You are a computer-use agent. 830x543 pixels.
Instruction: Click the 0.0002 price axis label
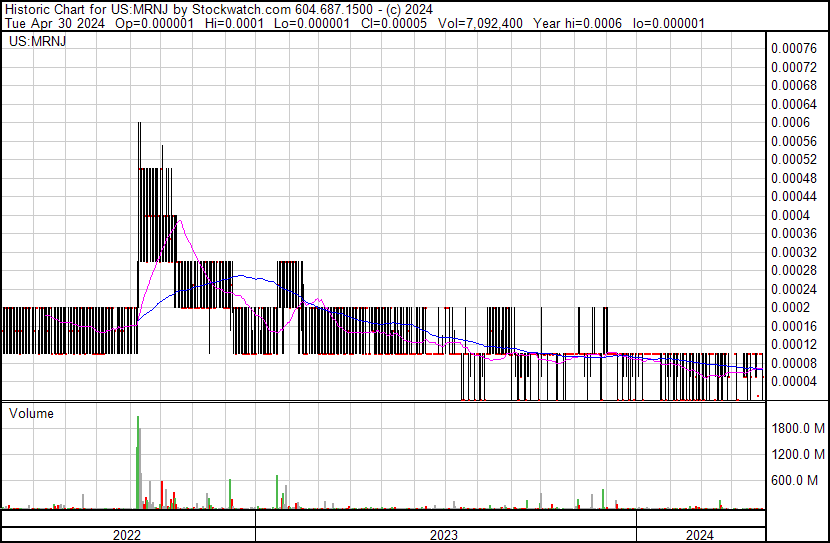click(790, 308)
